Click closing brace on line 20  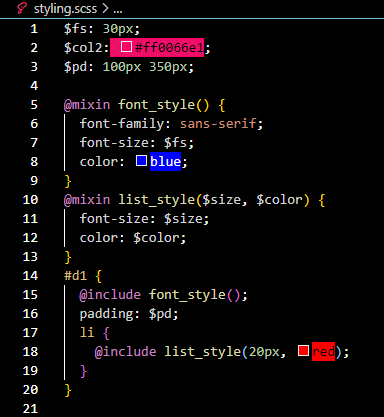coord(68,390)
